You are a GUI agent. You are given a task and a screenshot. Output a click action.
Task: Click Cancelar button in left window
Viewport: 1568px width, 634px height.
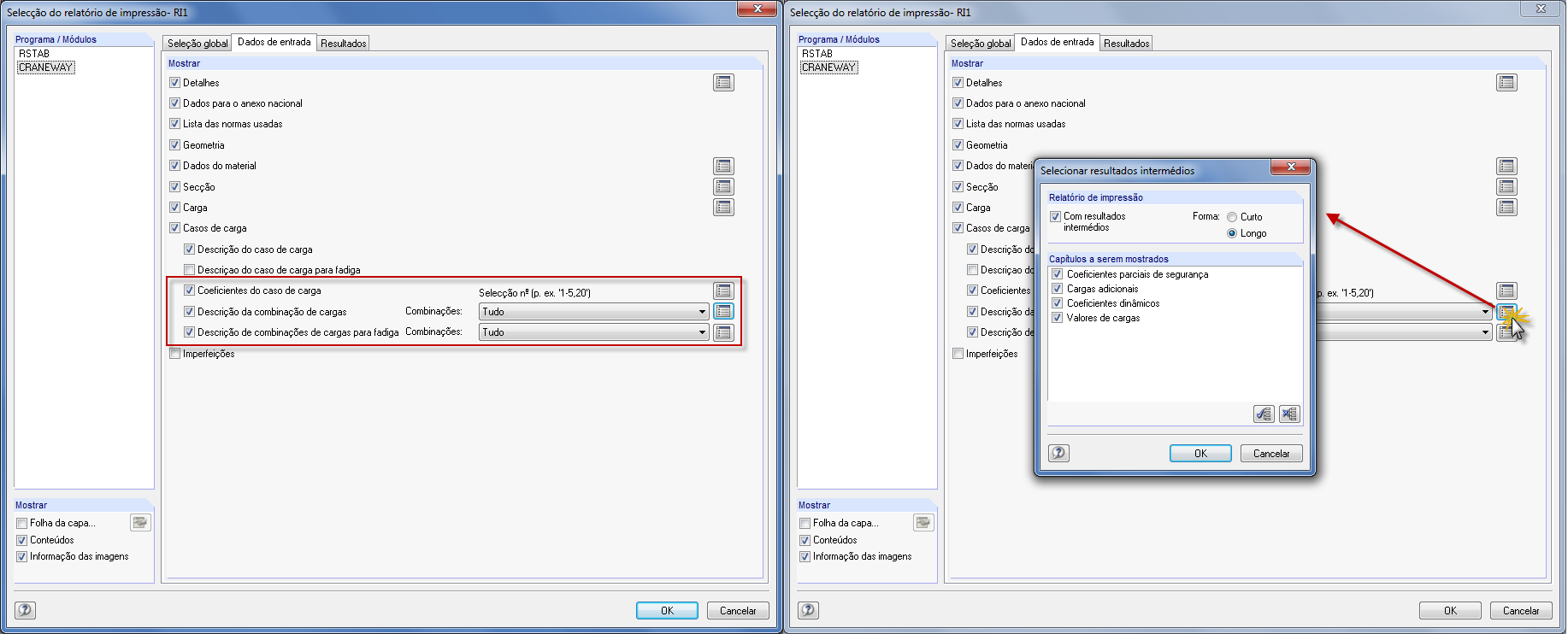pyautogui.click(x=738, y=611)
